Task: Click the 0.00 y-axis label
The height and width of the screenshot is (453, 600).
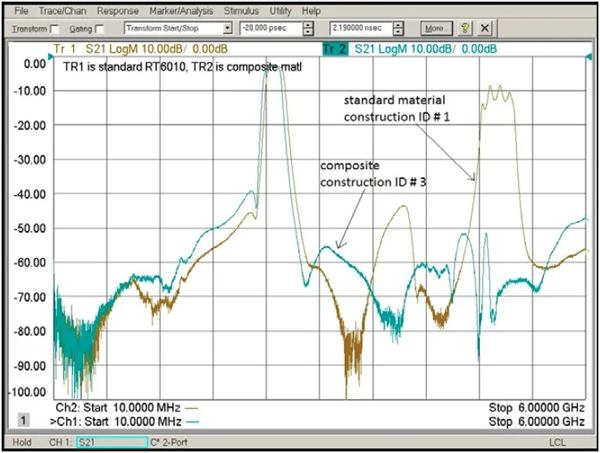Action: tap(35, 64)
